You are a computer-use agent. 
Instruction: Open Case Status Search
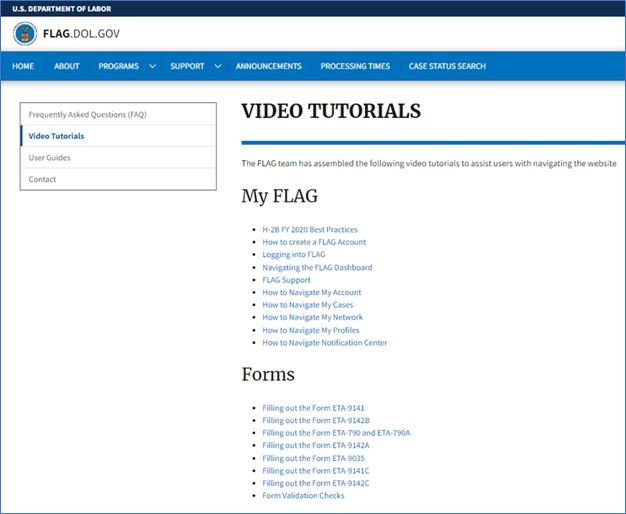click(x=447, y=67)
